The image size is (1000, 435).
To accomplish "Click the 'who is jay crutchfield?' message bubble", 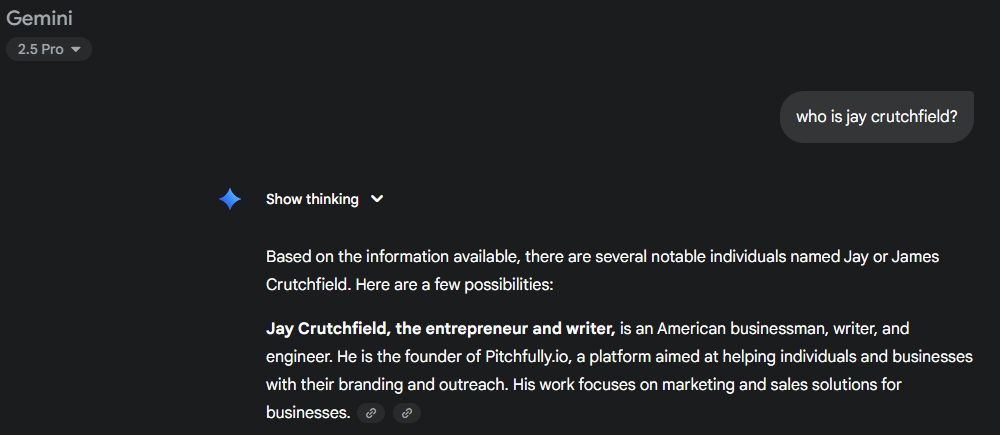I will tap(876, 117).
